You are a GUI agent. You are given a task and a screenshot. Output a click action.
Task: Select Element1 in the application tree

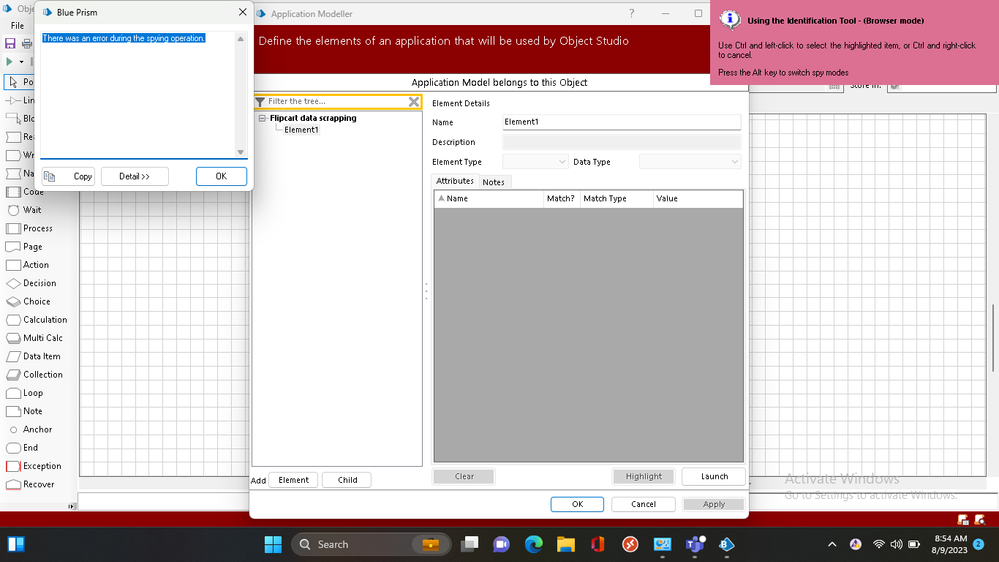301,130
